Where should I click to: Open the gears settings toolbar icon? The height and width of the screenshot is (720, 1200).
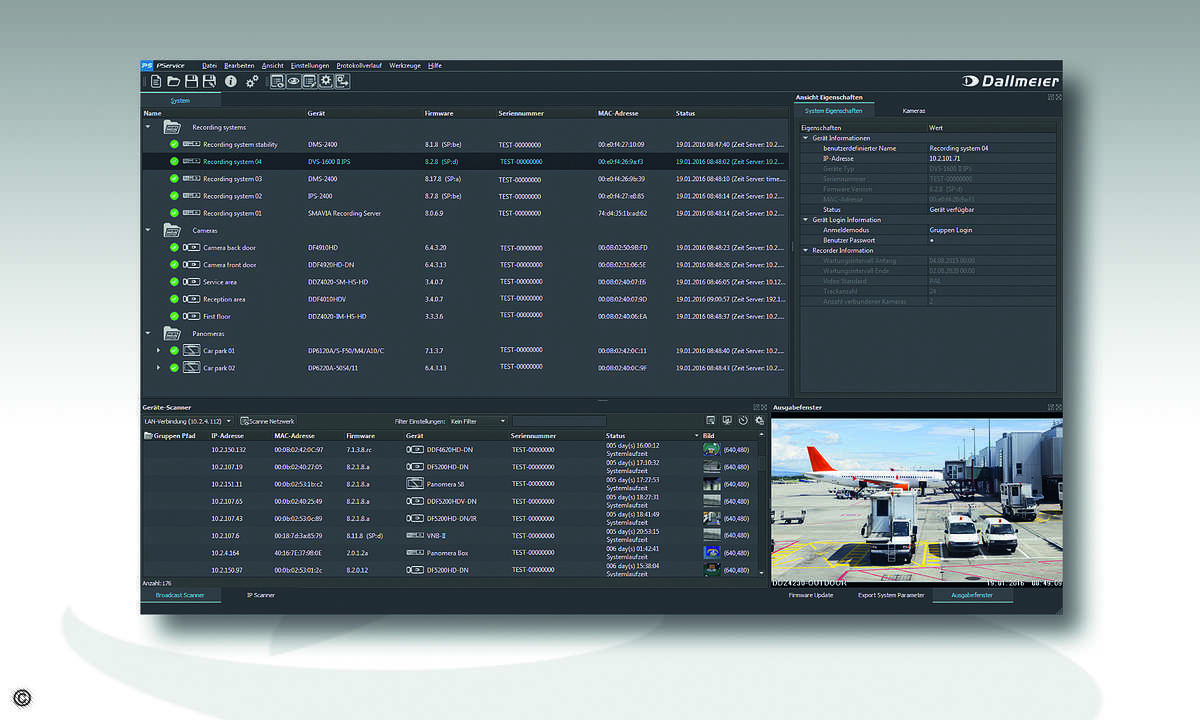[252, 82]
